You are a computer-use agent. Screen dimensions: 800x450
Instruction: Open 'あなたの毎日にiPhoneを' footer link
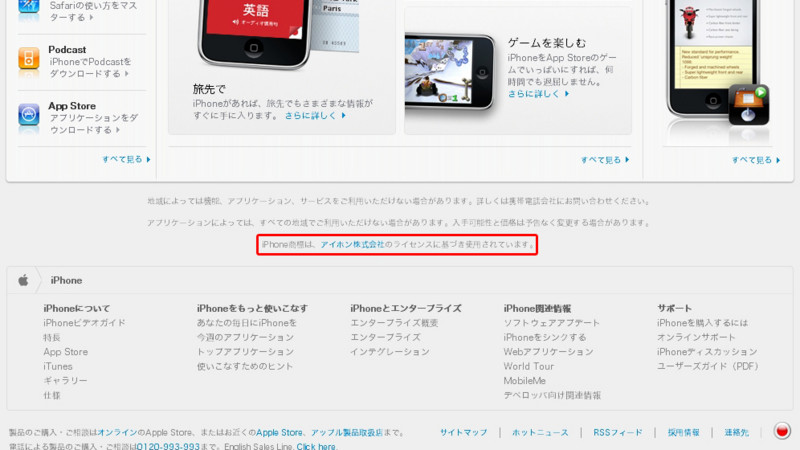point(247,323)
